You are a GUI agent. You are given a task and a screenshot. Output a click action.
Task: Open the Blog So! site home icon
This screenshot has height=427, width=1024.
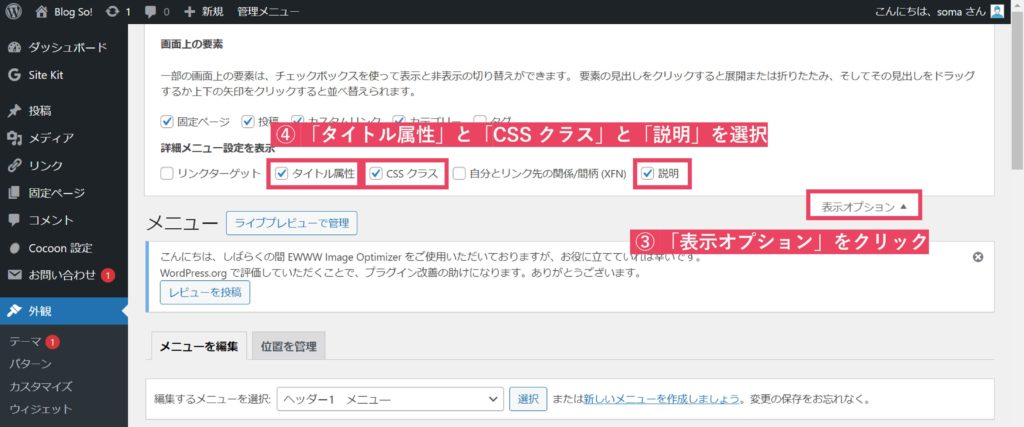pos(41,12)
